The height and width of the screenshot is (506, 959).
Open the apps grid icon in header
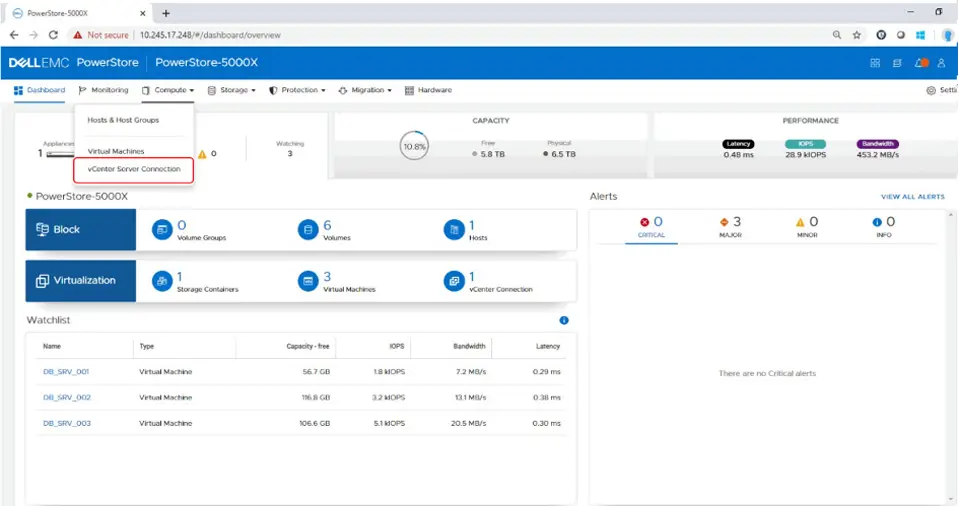[875, 63]
